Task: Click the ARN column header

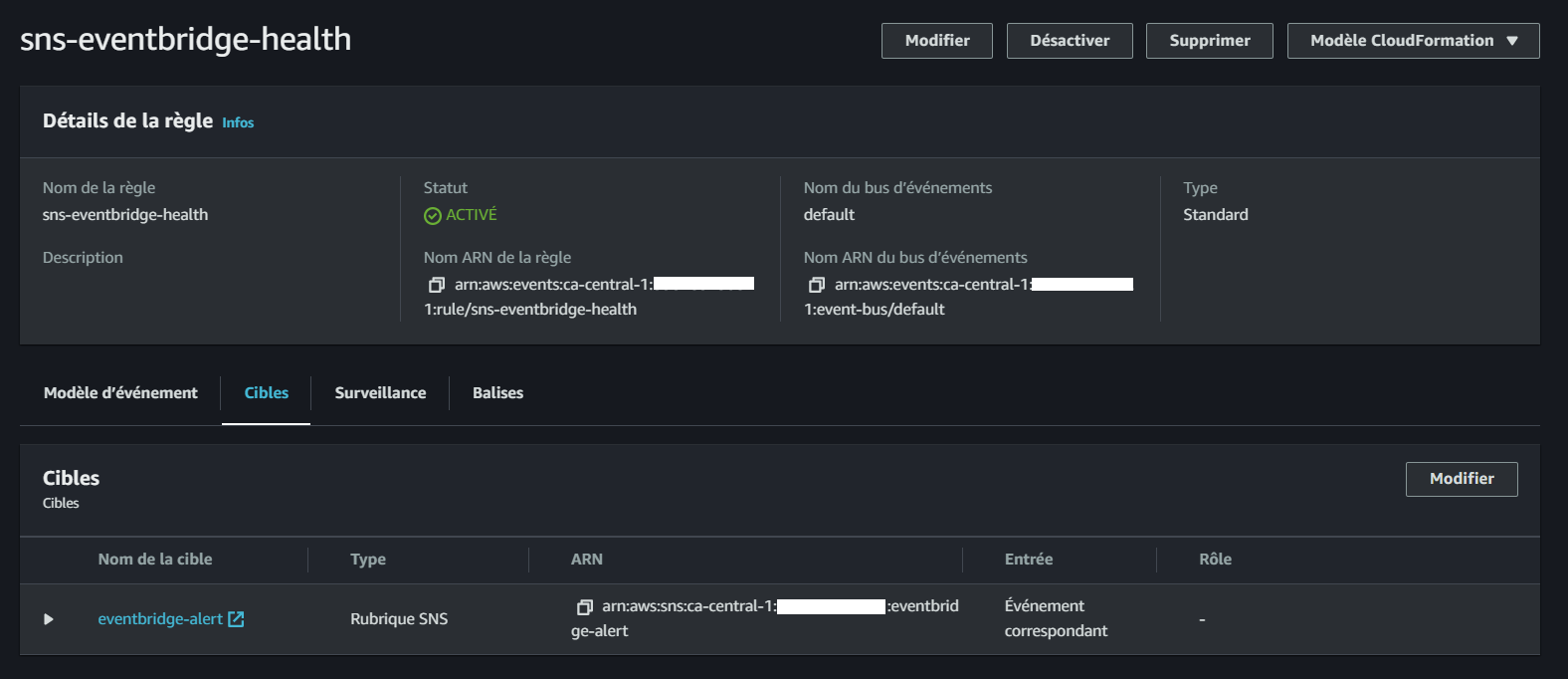Action: tap(587, 560)
